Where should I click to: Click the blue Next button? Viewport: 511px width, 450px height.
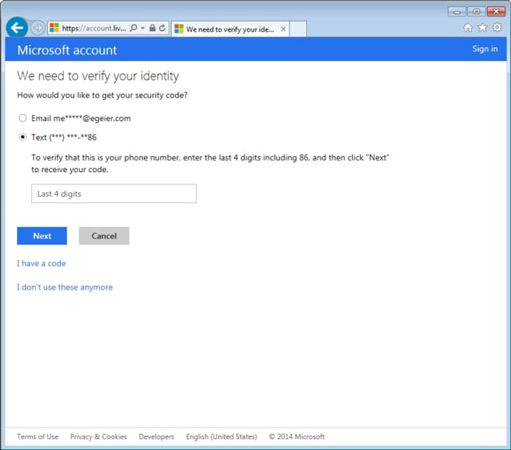[42, 236]
